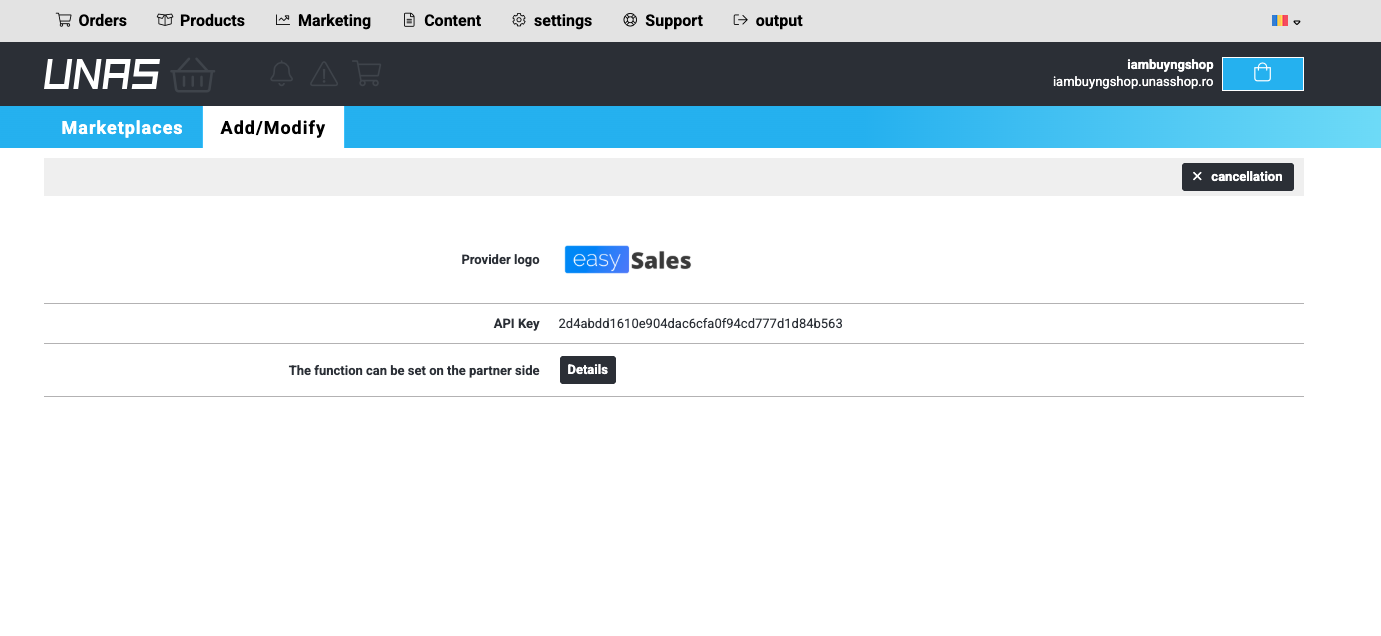Click the gear icon beside settings
1381x636 pixels.
(518, 20)
